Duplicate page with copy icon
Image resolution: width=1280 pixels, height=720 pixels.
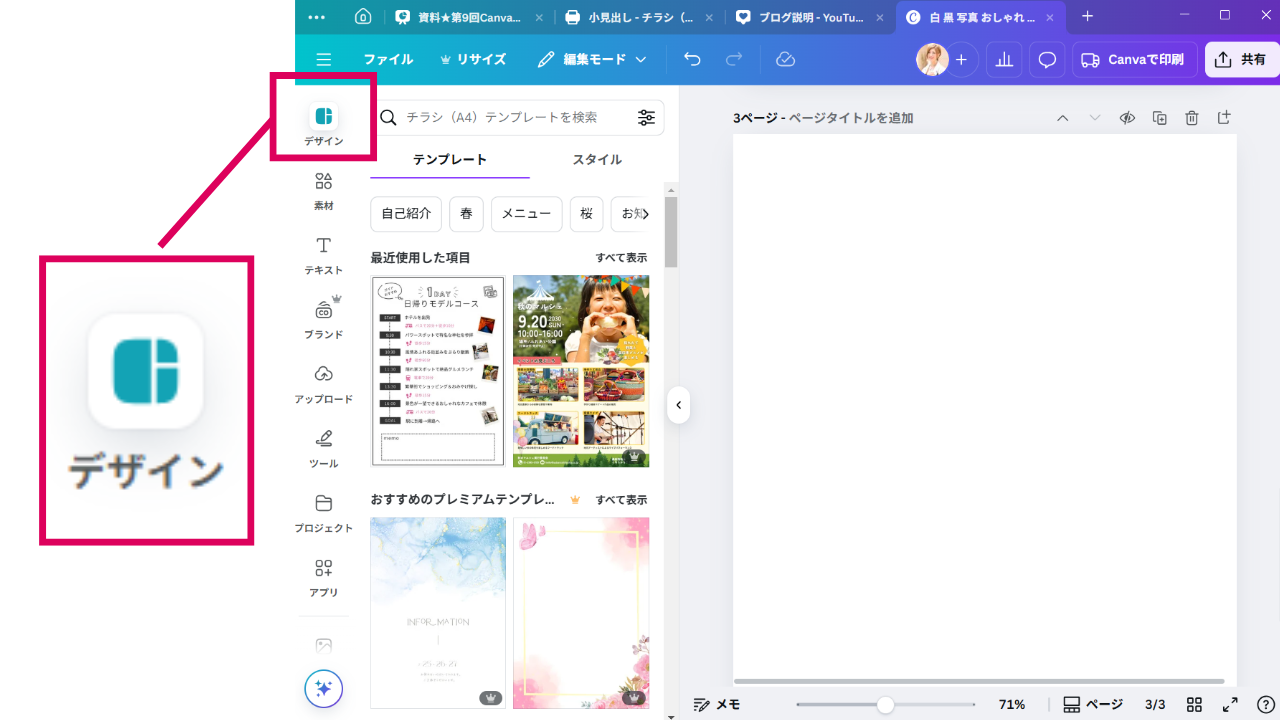(1160, 118)
